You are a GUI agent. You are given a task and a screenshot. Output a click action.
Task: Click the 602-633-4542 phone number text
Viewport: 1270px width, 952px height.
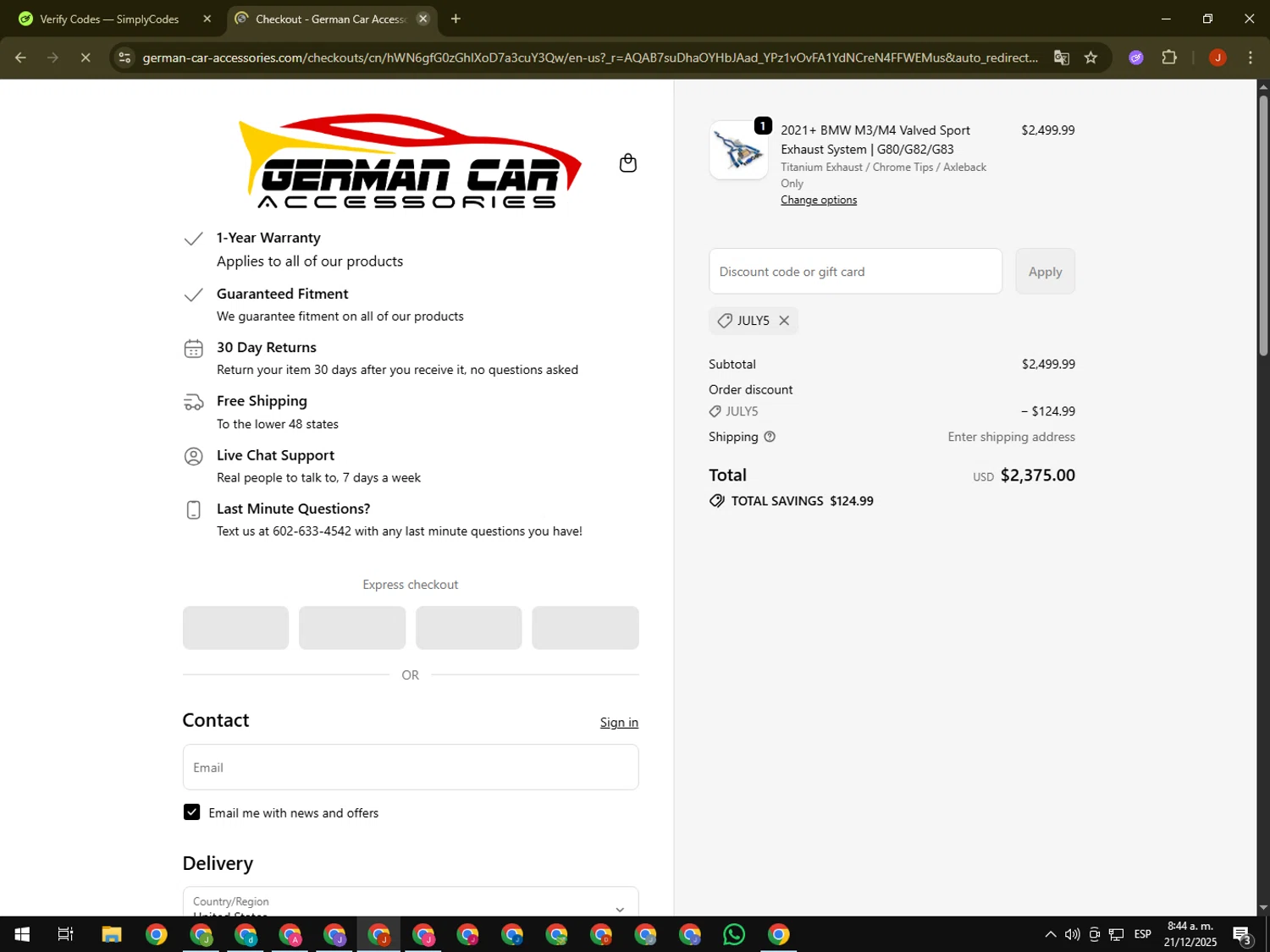[x=312, y=531]
